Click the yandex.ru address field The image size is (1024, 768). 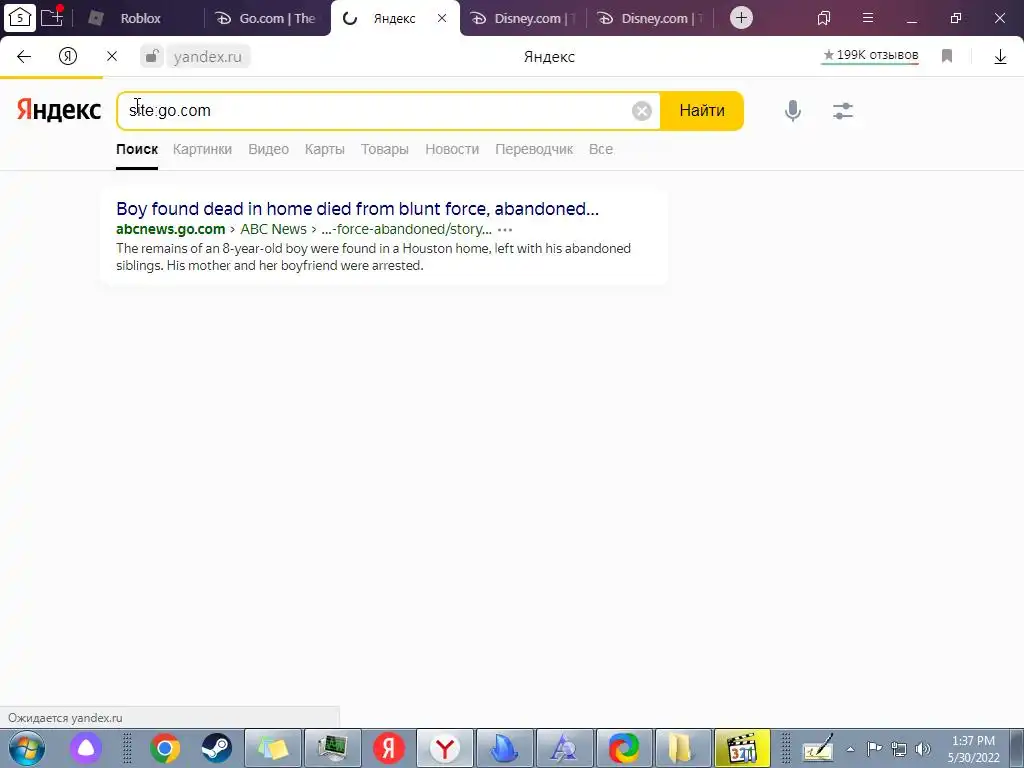coord(208,57)
